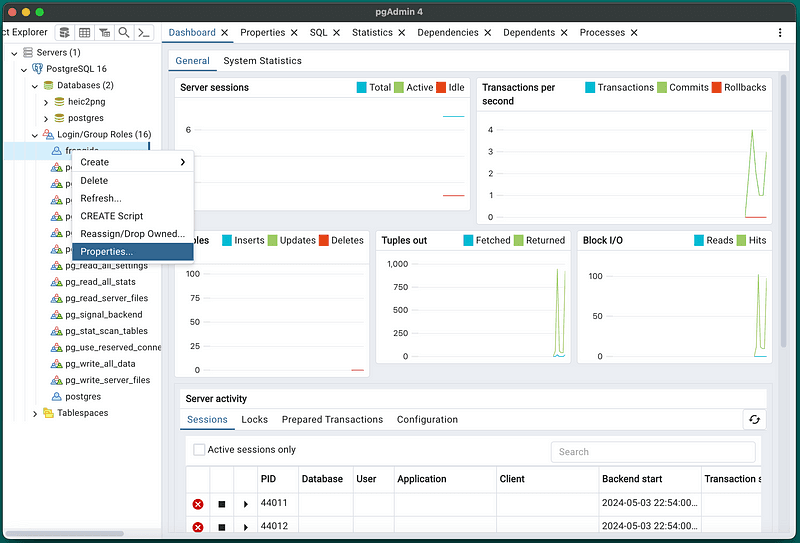This screenshot has width=800, height=543.
Task: Terminate session with PID 44011
Action: click(198, 504)
